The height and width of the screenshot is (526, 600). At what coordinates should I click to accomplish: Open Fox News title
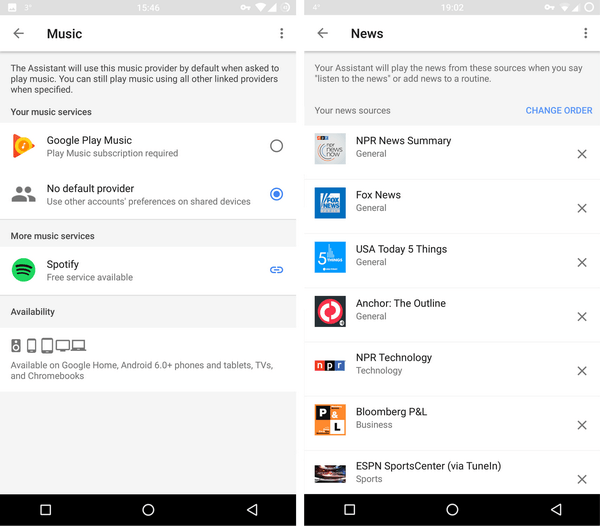[x=378, y=195]
